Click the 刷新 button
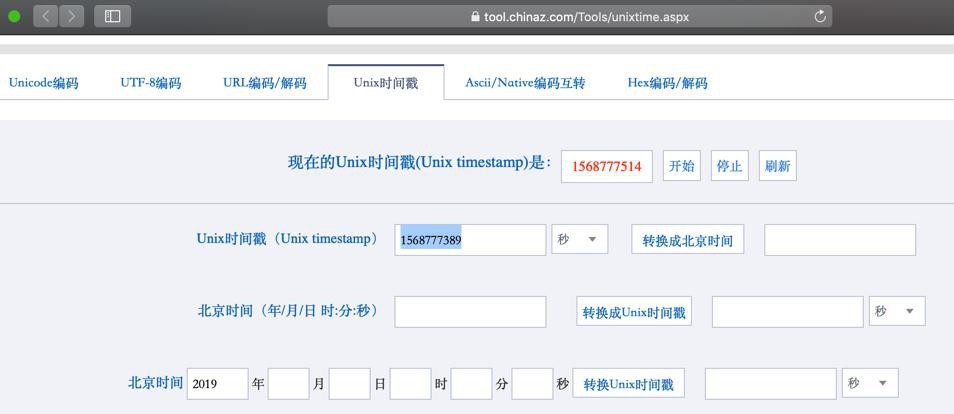The width and height of the screenshot is (954, 414). [x=778, y=166]
